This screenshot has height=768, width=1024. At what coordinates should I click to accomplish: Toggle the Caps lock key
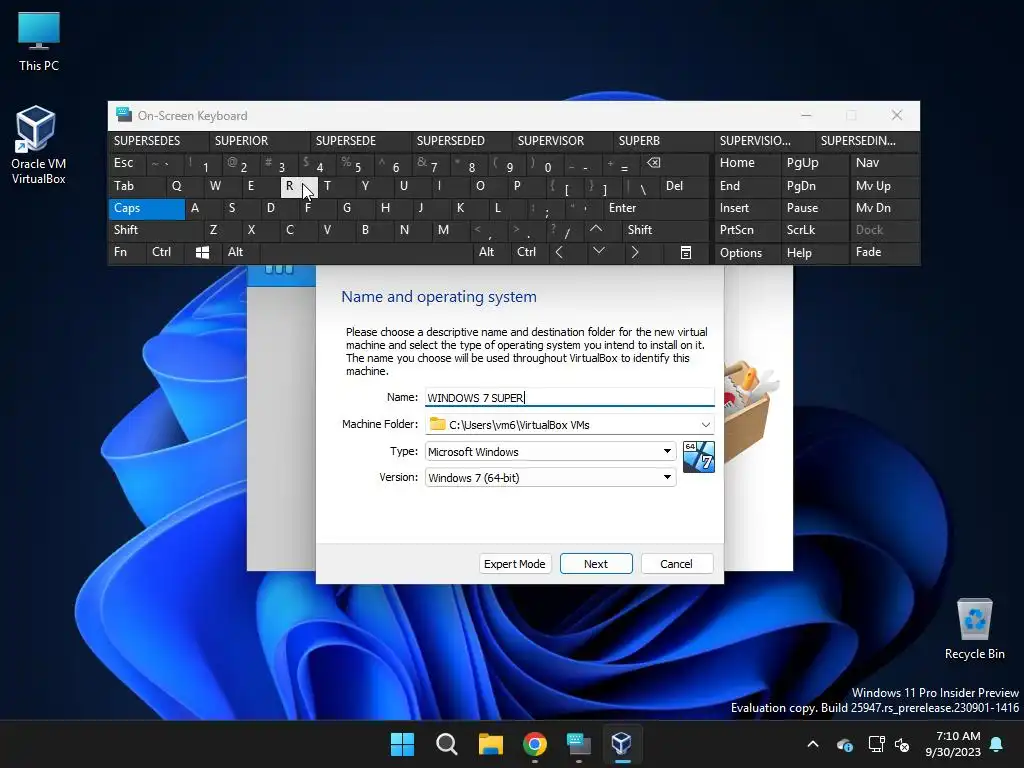(x=146, y=208)
